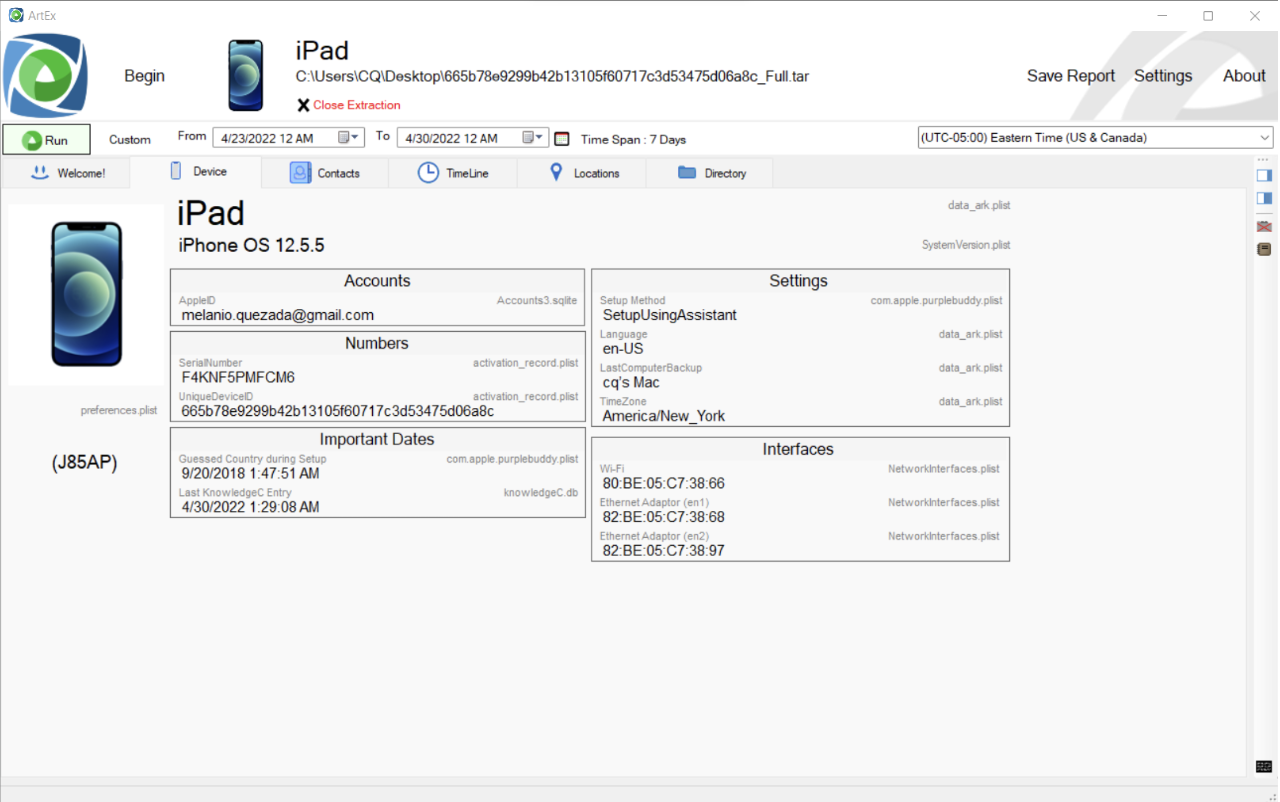Click the knowledgeC.db source label
Image resolution: width=1280 pixels, height=802 pixels.
tap(540, 492)
